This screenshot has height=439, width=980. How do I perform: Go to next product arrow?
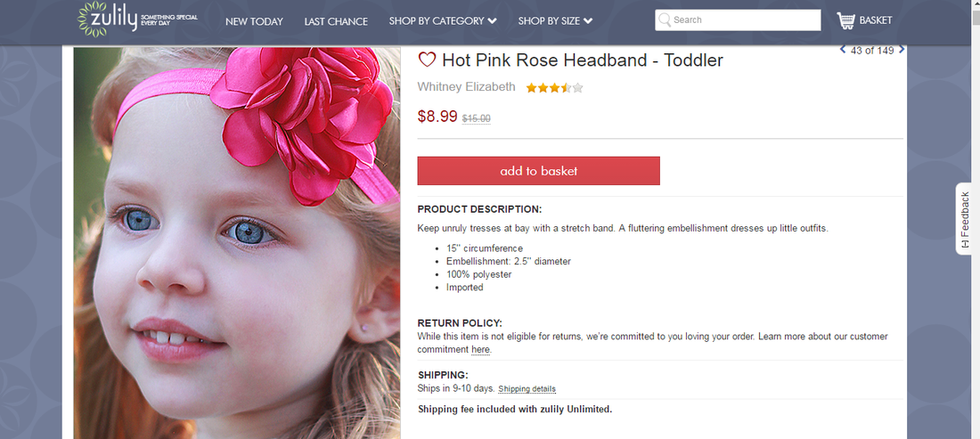pyautogui.click(x=902, y=49)
